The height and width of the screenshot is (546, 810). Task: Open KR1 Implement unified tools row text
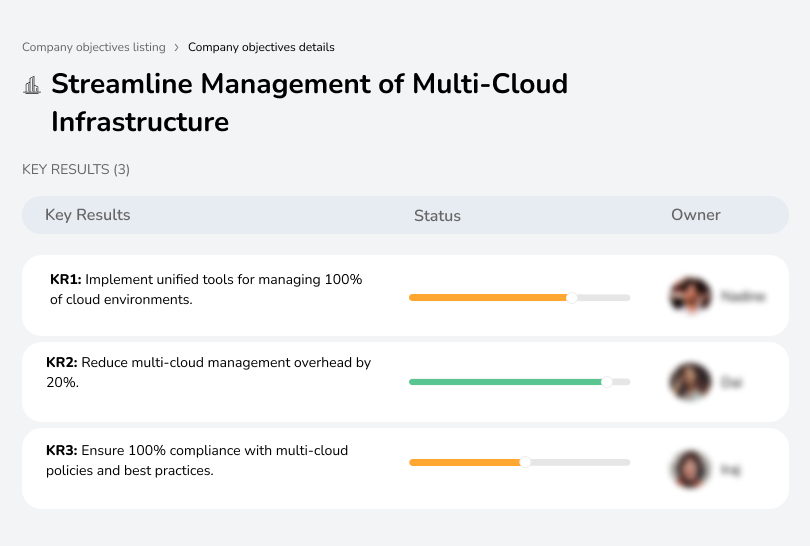(x=206, y=289)
